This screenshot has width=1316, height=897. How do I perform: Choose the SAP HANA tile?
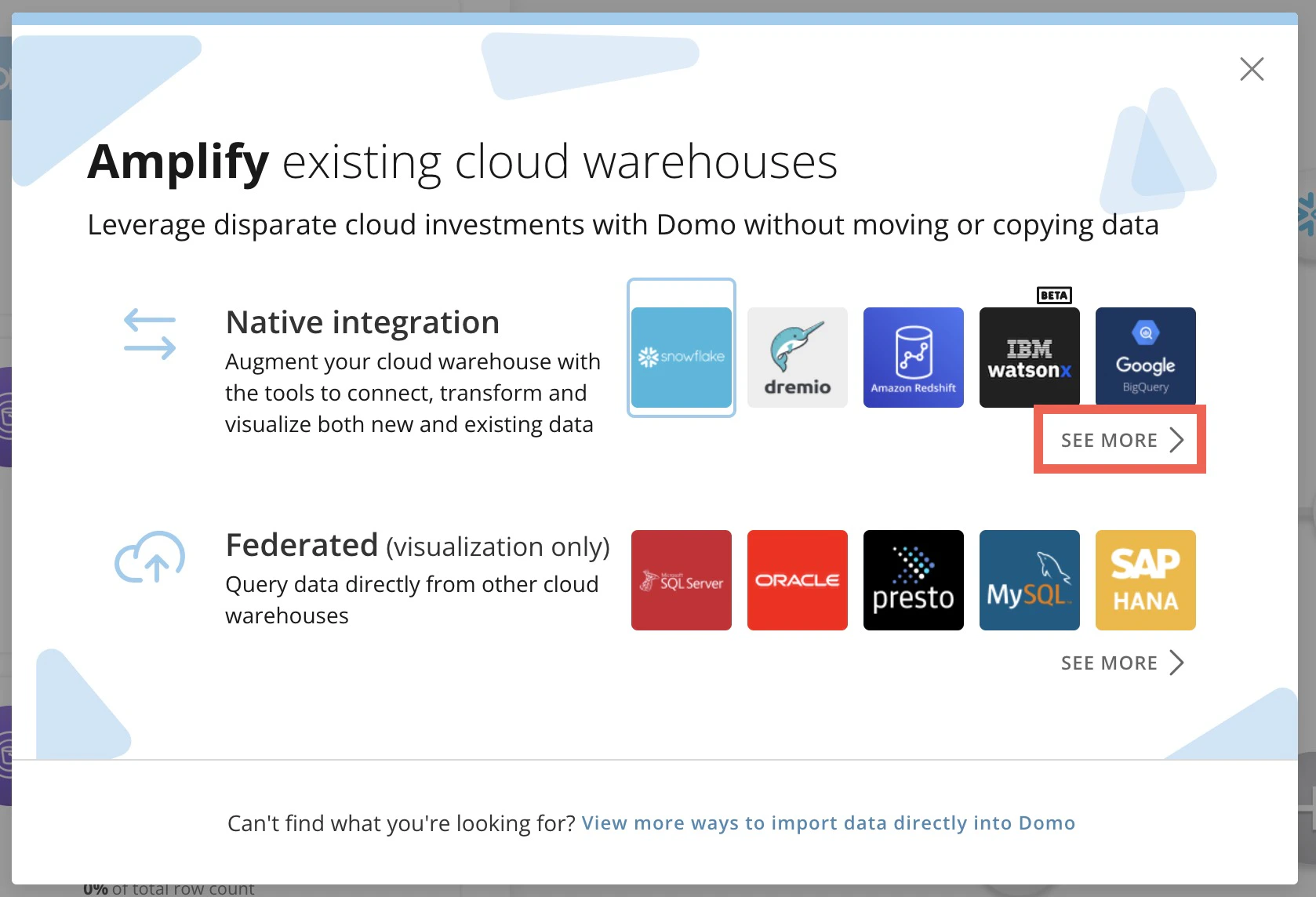[x=1146, y=580]
